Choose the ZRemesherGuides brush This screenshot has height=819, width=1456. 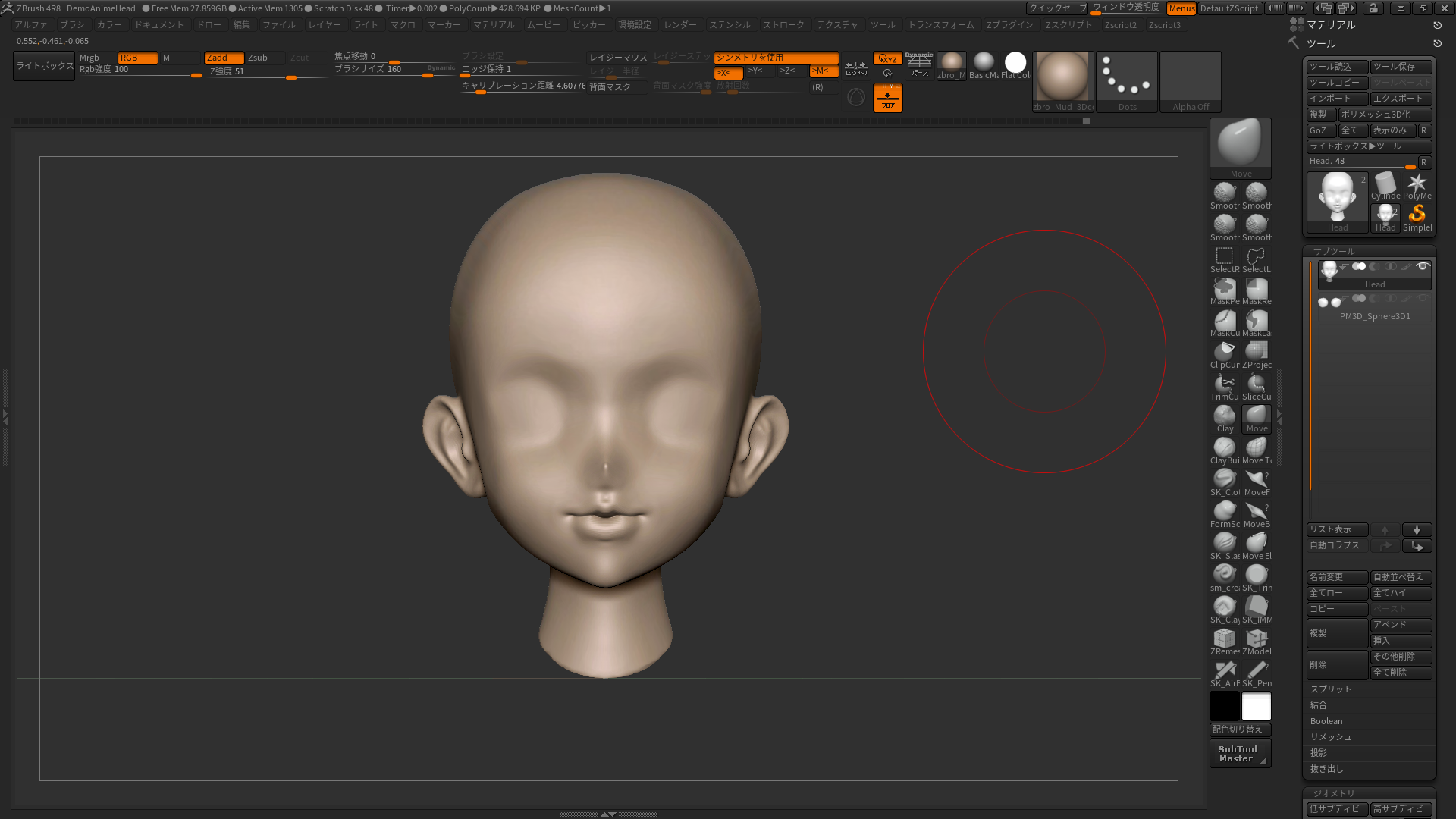tap(1224, 639)
